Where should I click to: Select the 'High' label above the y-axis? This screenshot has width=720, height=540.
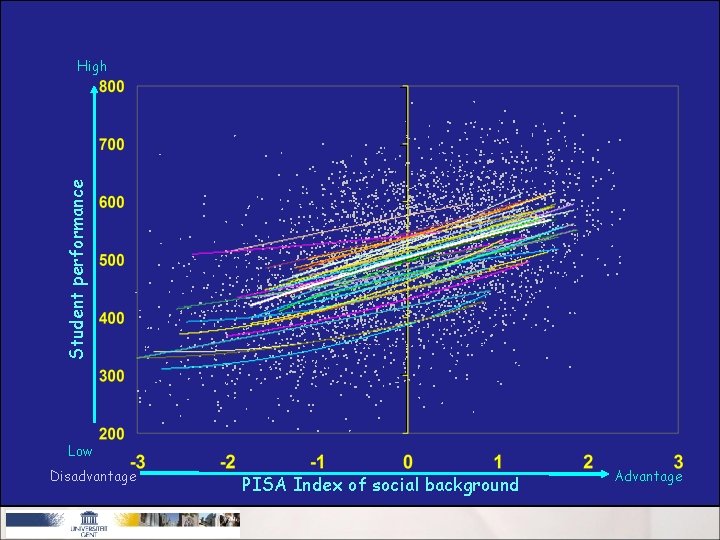92,67
